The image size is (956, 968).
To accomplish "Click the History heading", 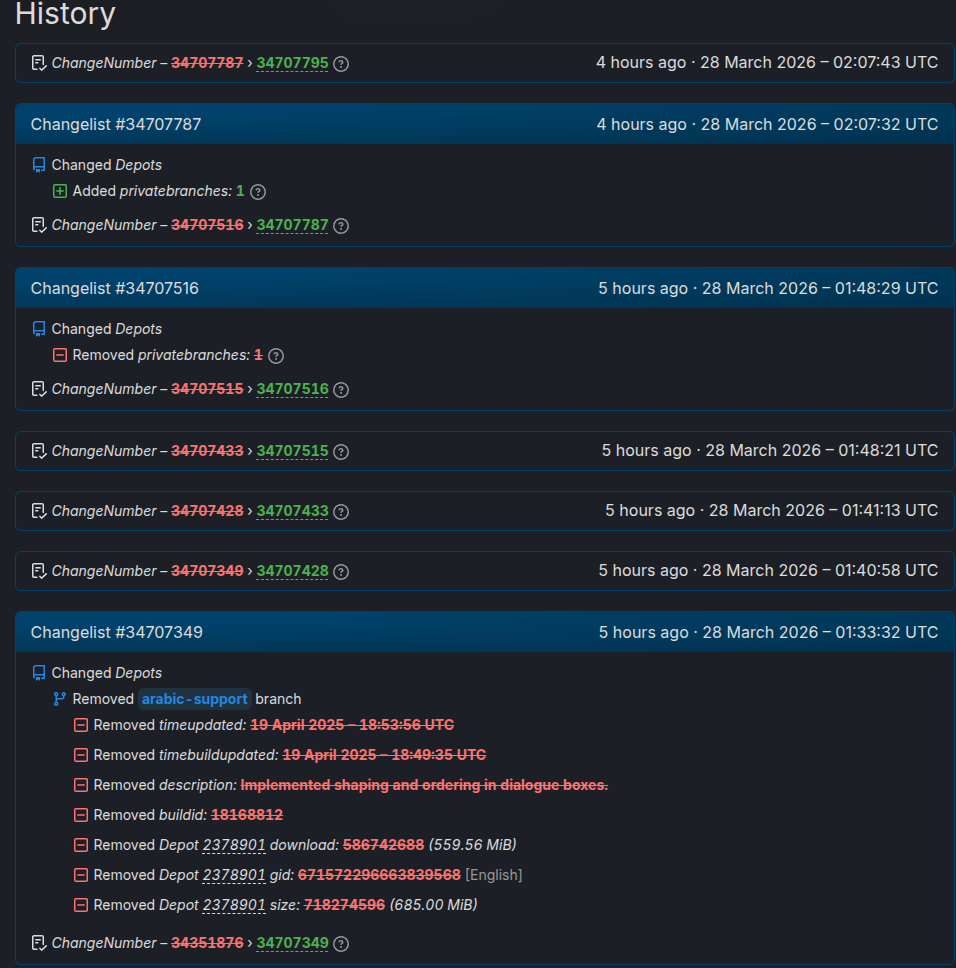I will point(65,14).
